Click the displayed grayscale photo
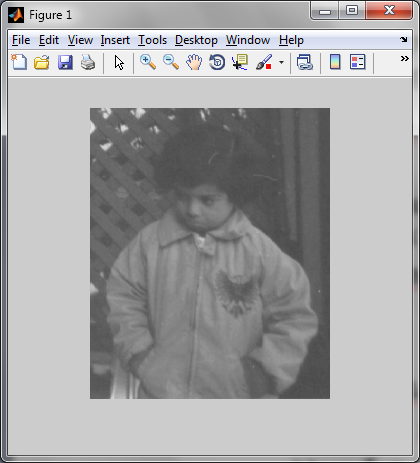The height and width of the screenshot is (463, 420). click(210, 253)
